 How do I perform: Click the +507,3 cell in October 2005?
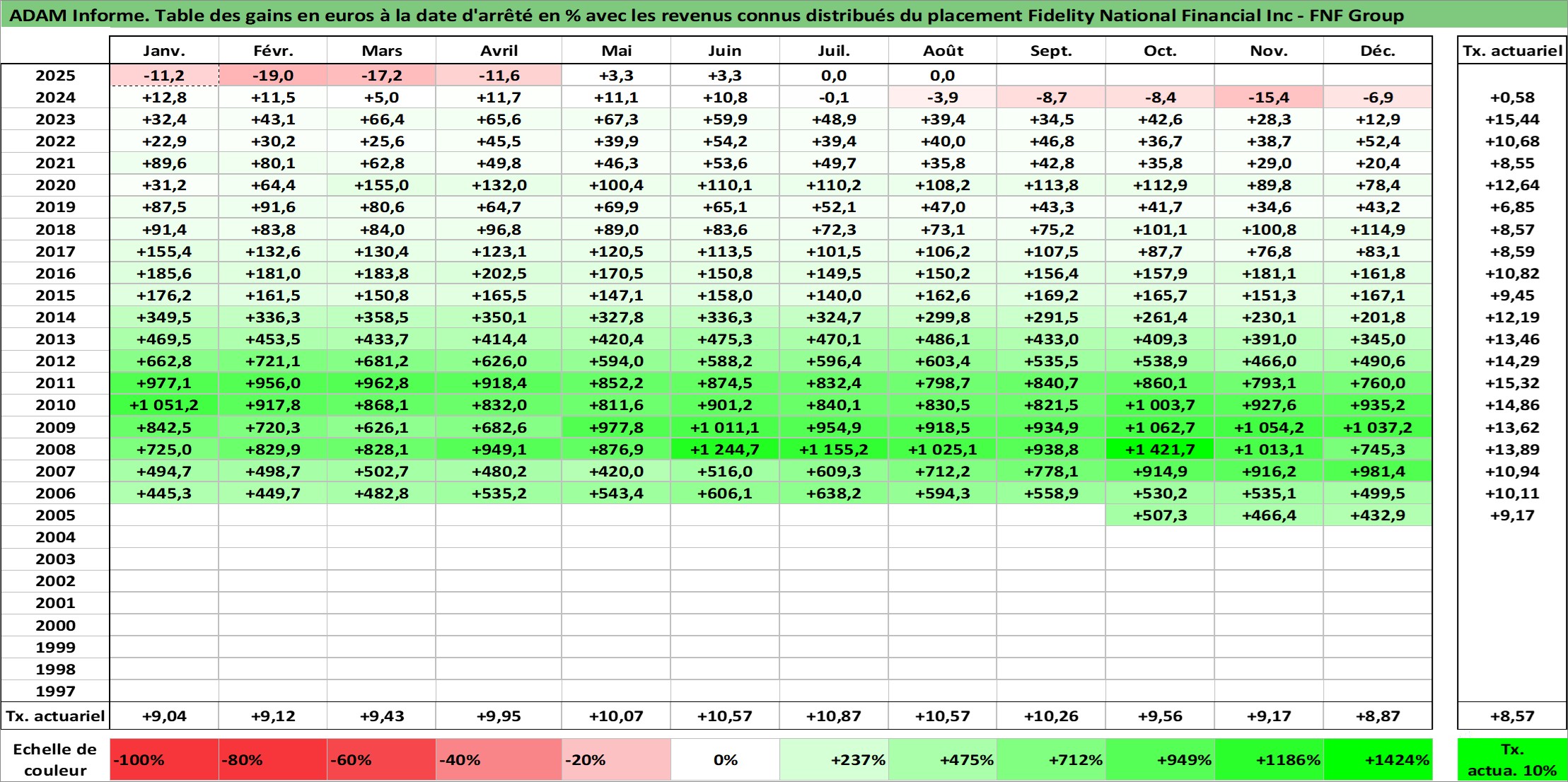(x=1160, y=515)
